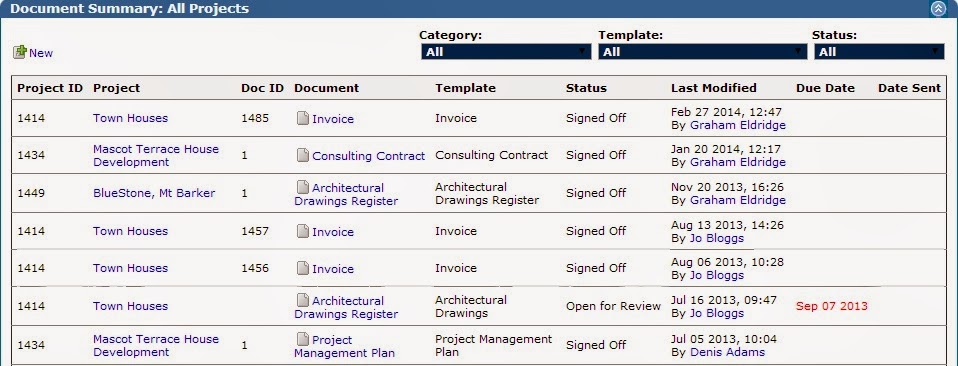The width and height of the screenshot is (958, 366).
Task: Open Mascot Terrace House Development project 1434 contract row
Action: pyautogui.click(x=479, y=155)
